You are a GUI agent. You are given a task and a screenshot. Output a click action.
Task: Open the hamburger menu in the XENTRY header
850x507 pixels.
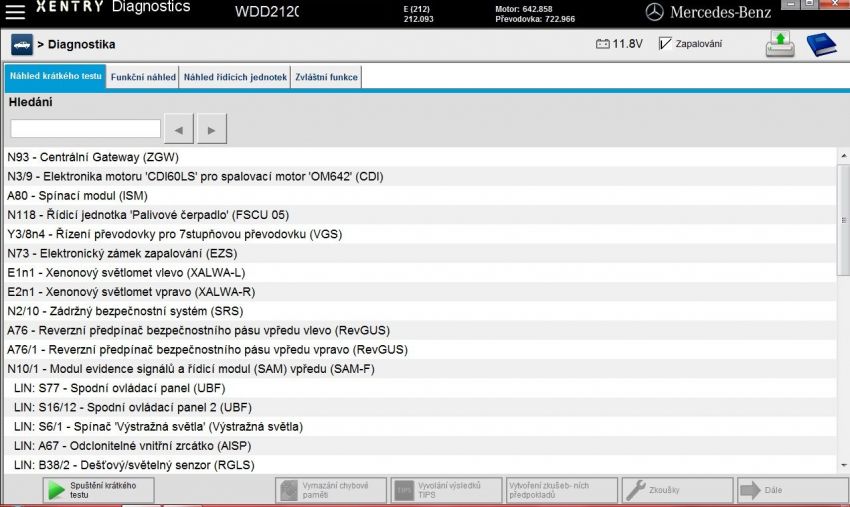16,11
